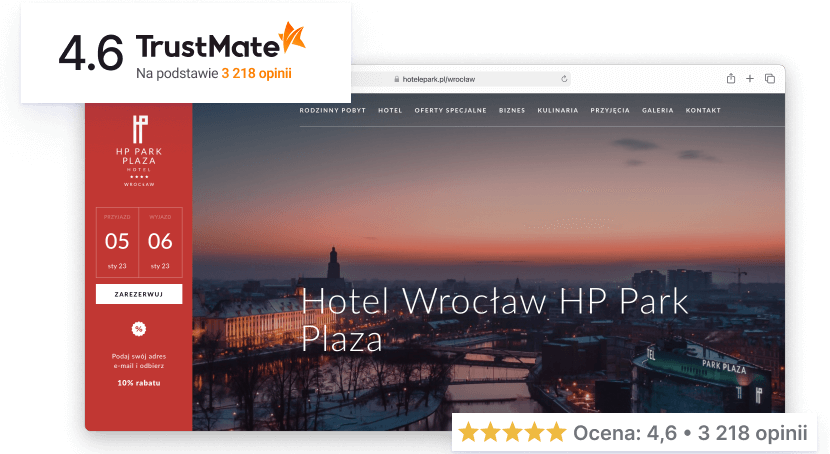Click the percent discount icon
The width and height of the screenshot is (830, 454).
139,329
